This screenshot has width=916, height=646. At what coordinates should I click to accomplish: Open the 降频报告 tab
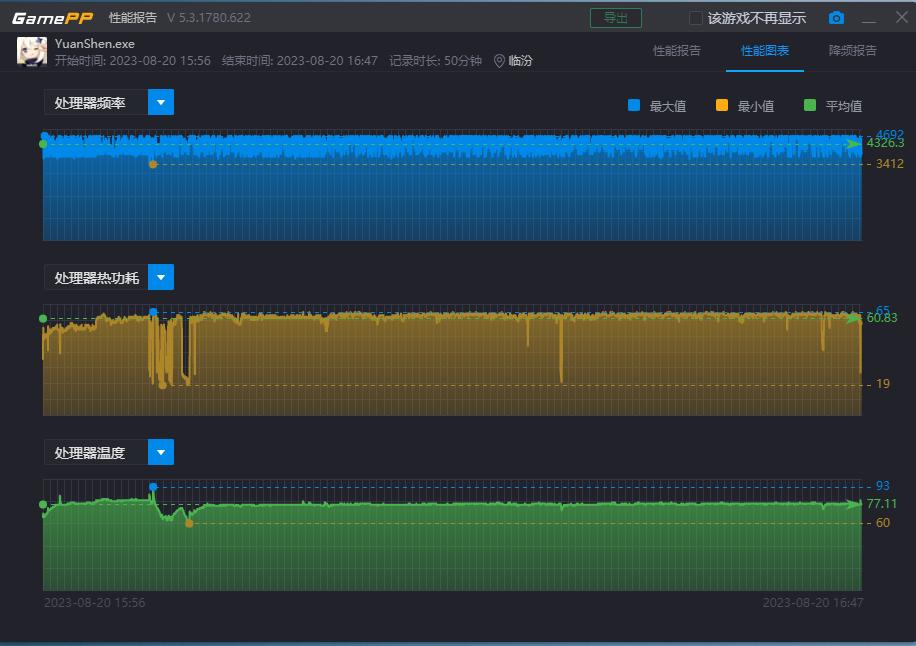(853, 51)
